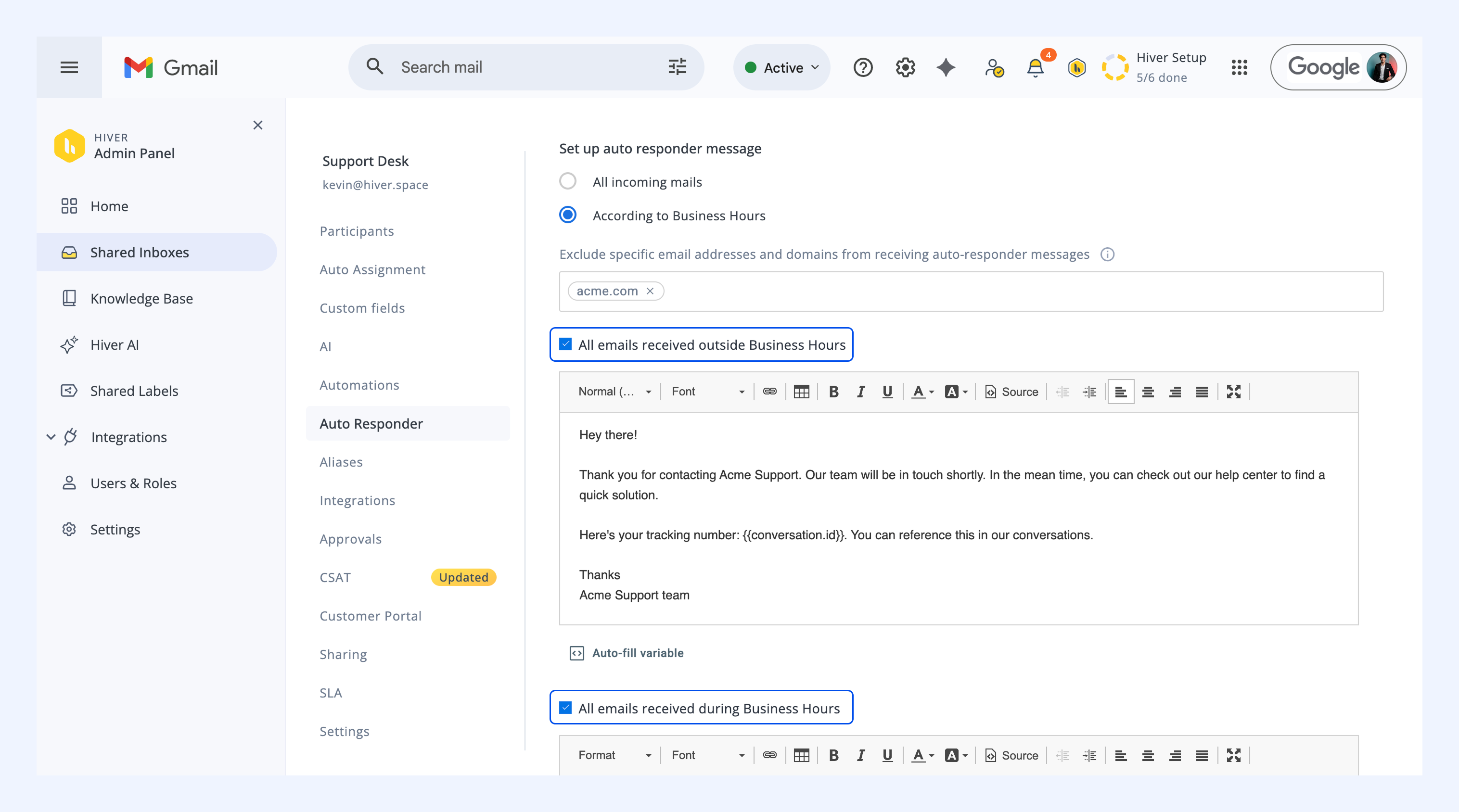This screenshot has width=1459, height=812.
Task: Justify text in outside-hours editor
Action: (x=1202, y=391)
